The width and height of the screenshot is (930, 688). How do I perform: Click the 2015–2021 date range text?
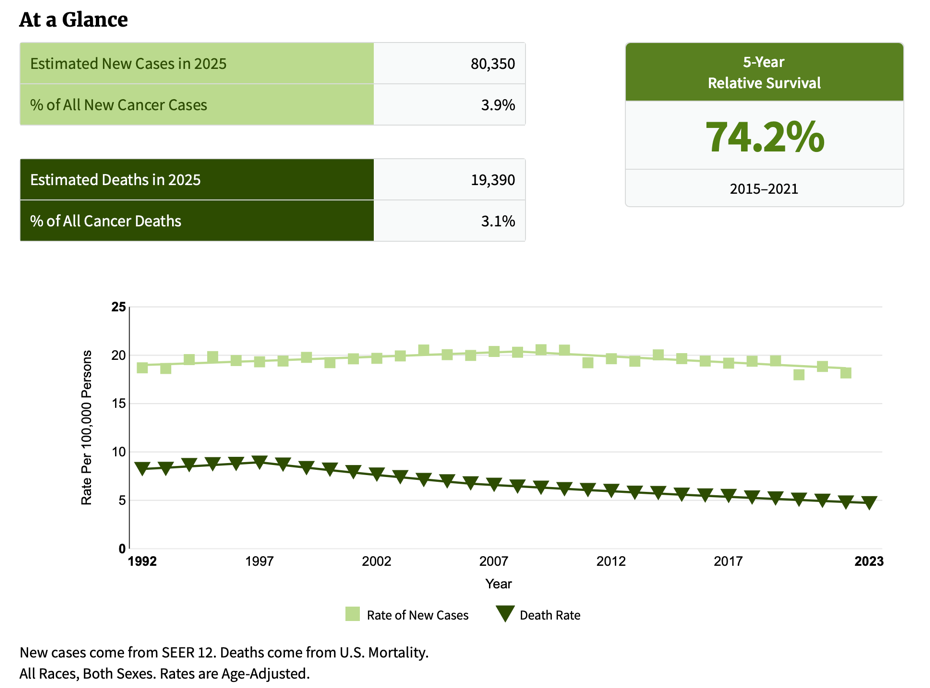point(764,188)
